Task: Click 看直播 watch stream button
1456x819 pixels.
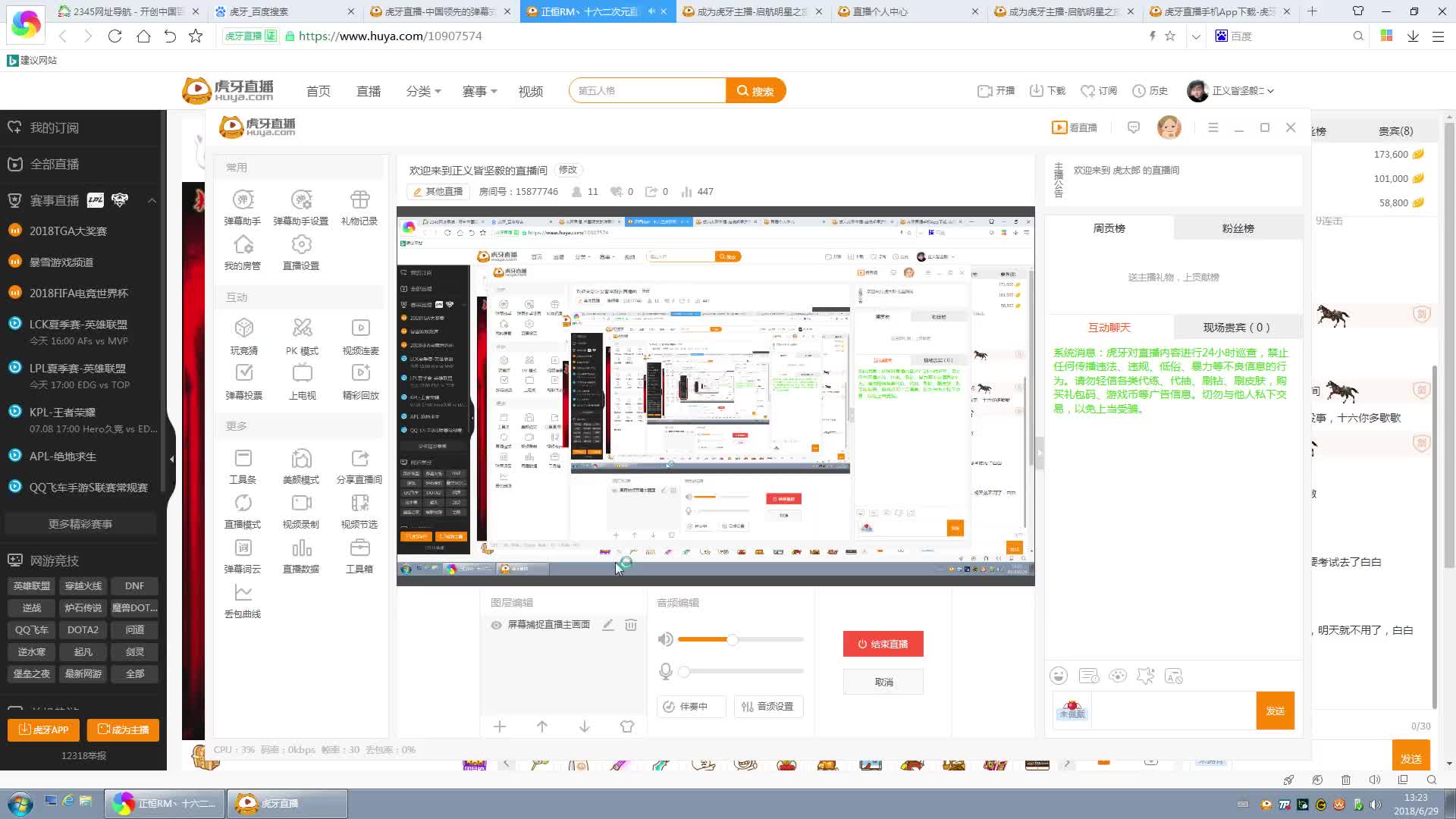Action: [x=1075, y=127]
